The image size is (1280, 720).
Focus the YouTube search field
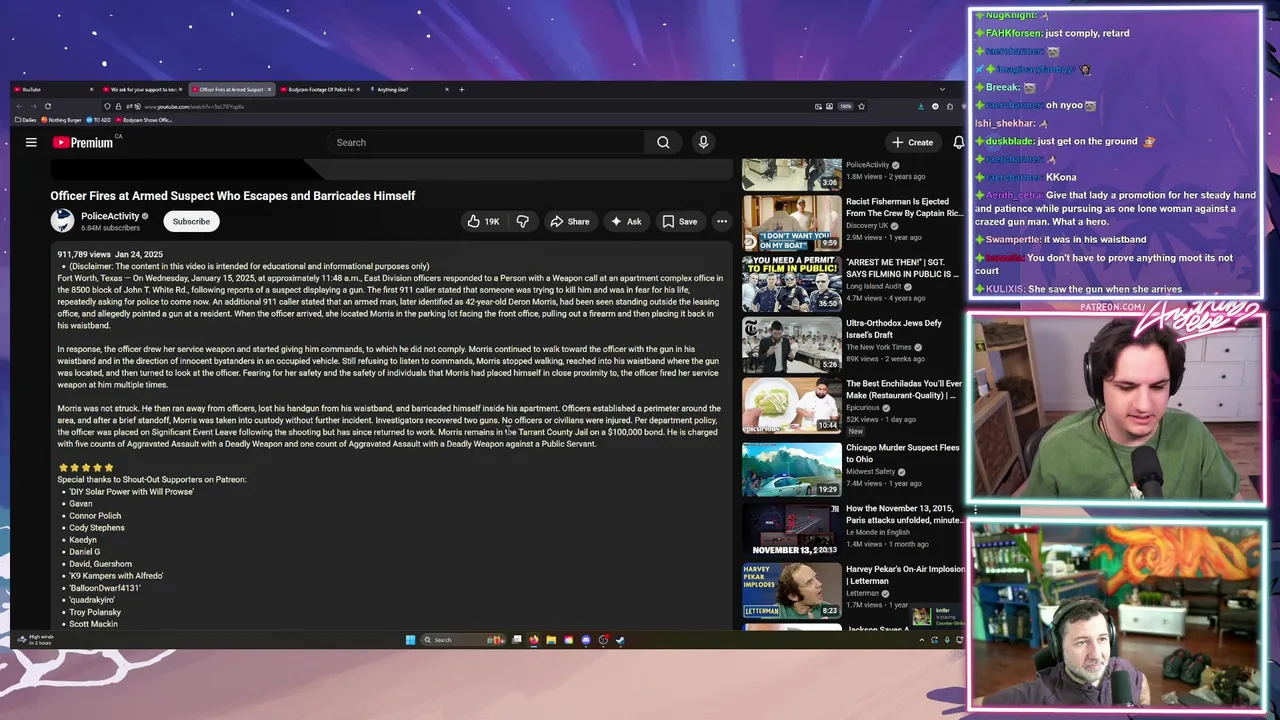[x=488, y=142]
